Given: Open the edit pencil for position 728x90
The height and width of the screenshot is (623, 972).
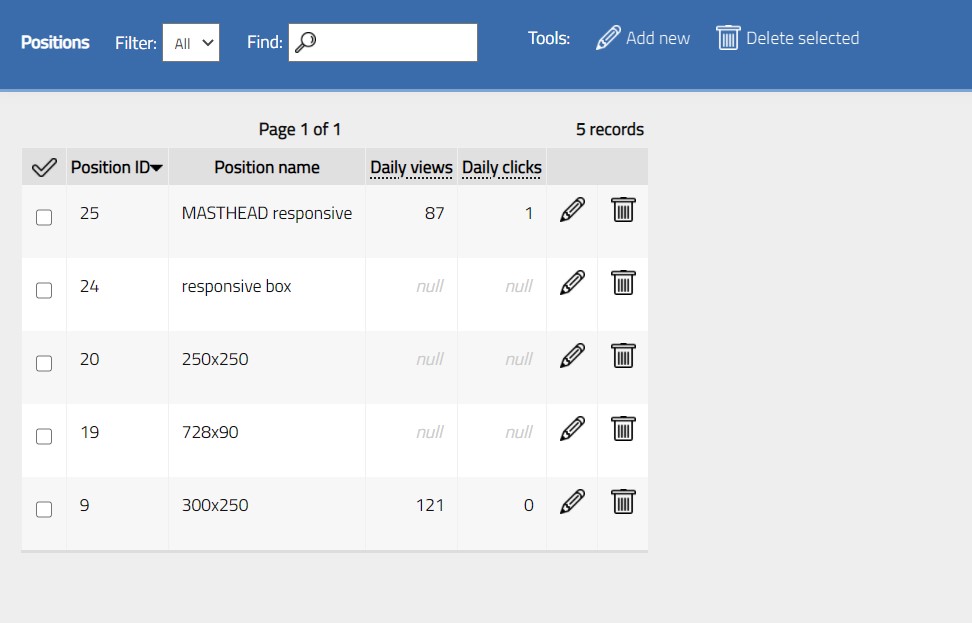Looking at the screenshot, I should click(571, 428).
